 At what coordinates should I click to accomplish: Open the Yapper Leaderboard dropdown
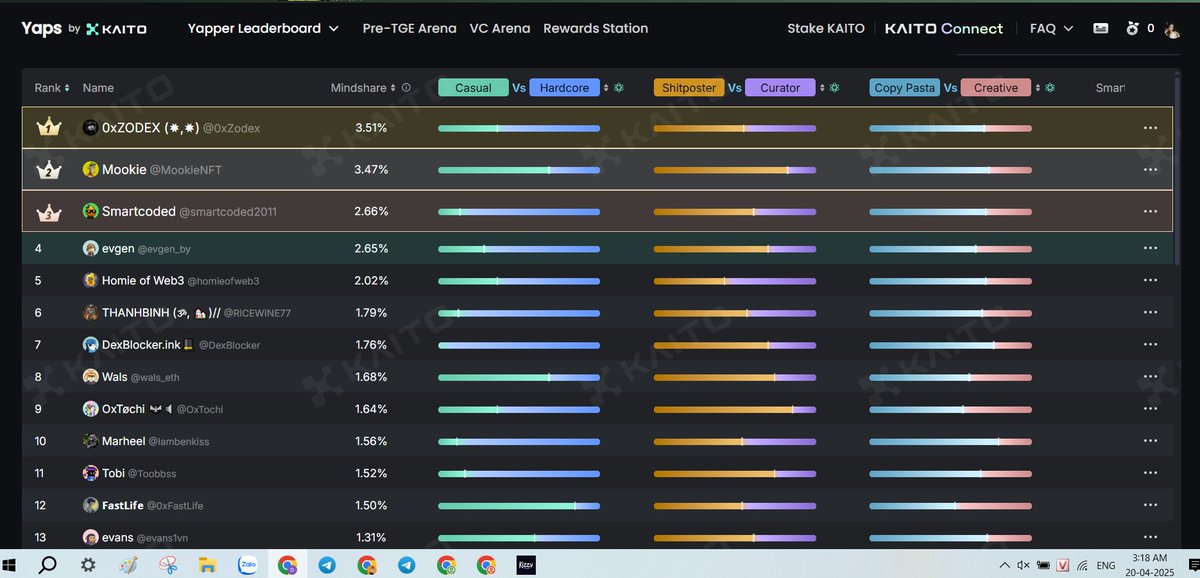coord(263,28)
